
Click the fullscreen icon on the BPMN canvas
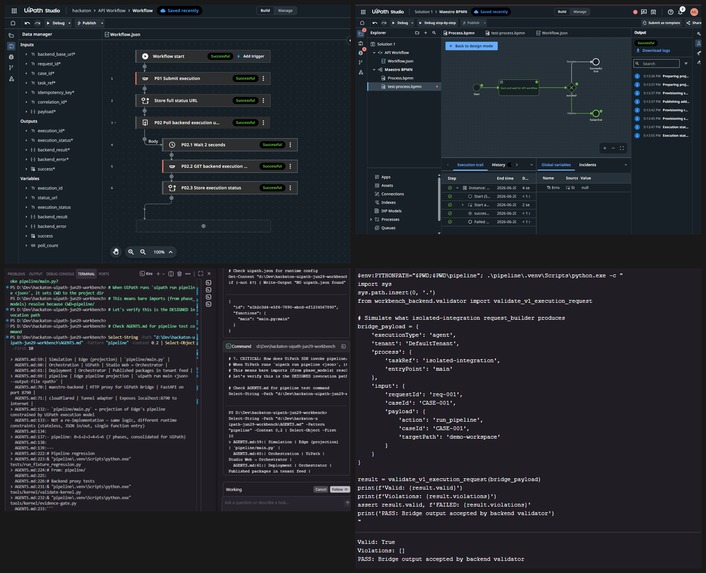coord(622,148)
